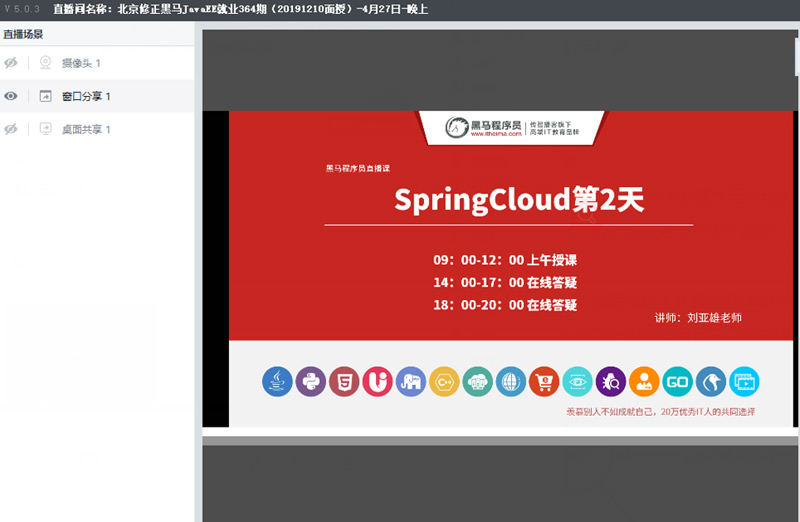800x522 pixels.
Task: Click the 讲师:刘亚雄老师 text
Action: 698,318
